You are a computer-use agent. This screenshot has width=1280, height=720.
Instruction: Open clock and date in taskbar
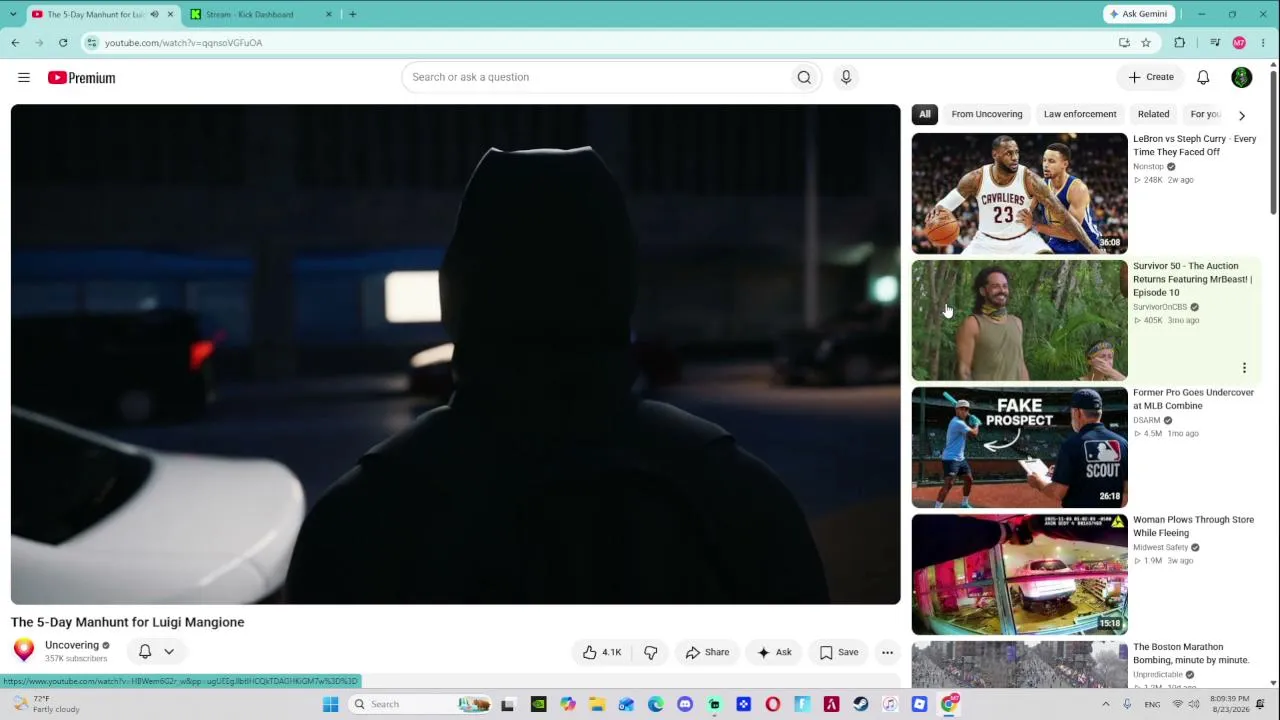[1229, 704]
